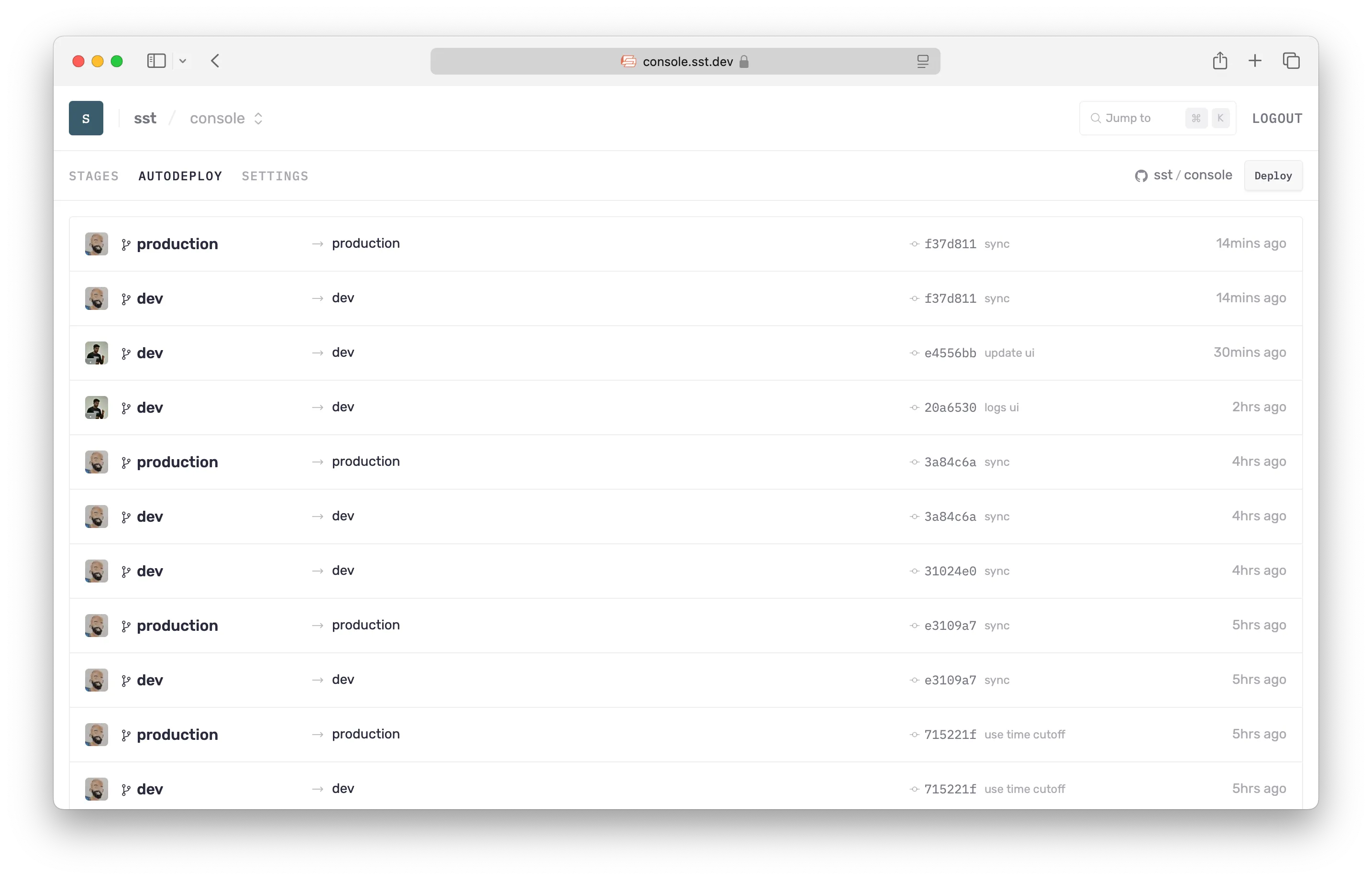Viewport: 1372px width, 880px height.
Task: Click the screen mirroring icon in toolbar
Action: click(x=922, y=61)
